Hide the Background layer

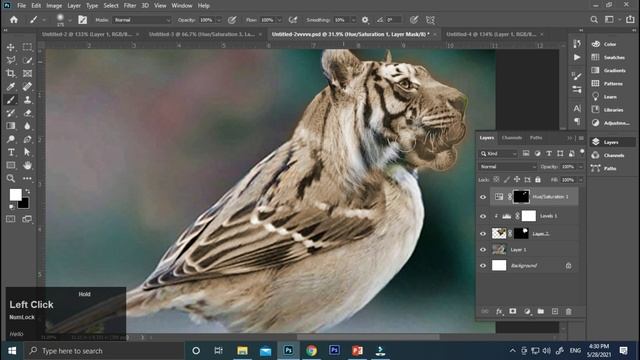(x=483, y=266)
